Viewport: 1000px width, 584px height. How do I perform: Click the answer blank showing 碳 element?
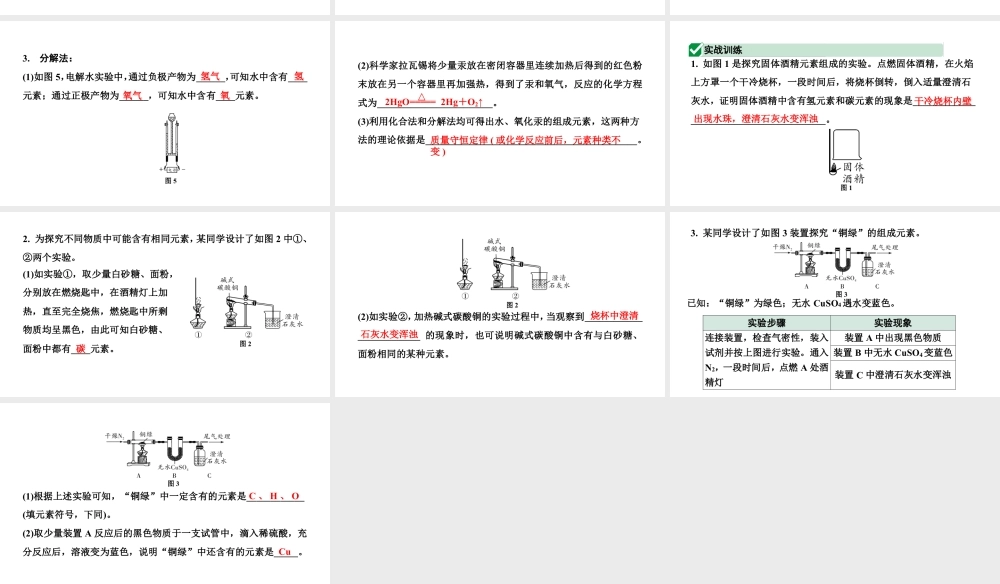pyautogui.click(x=81, y=349)
